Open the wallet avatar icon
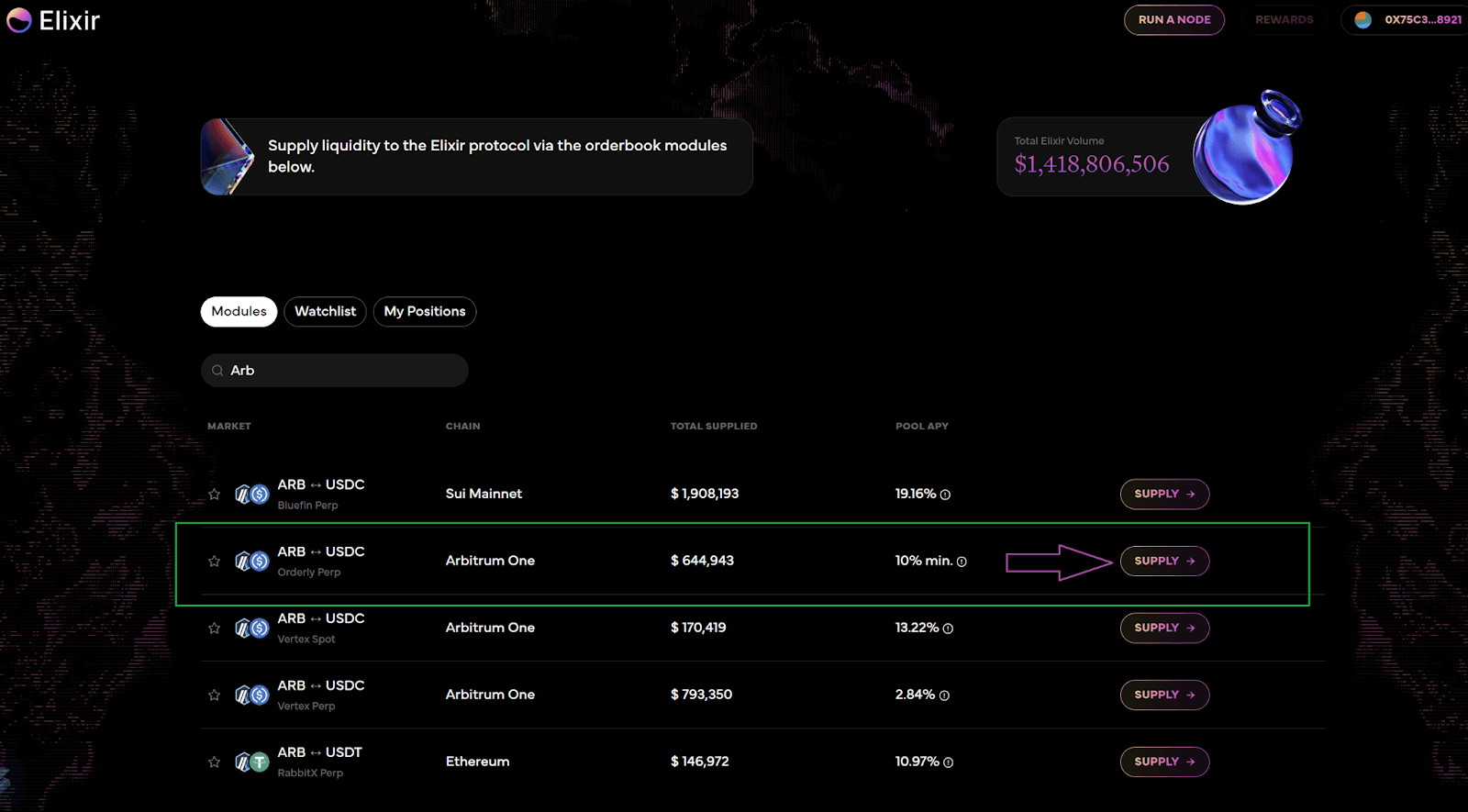 point(1363,20)
